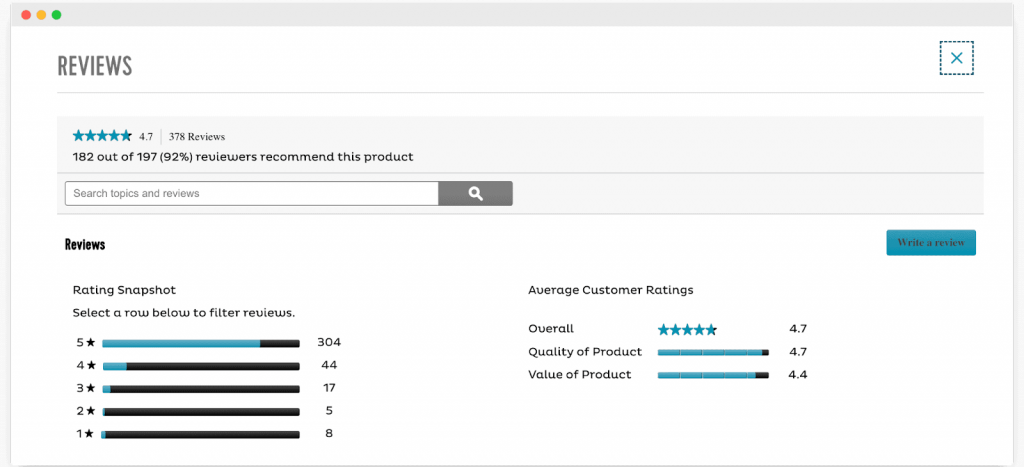
Task: Click the green maximize window dot
Action: click(x=56, y=14)
